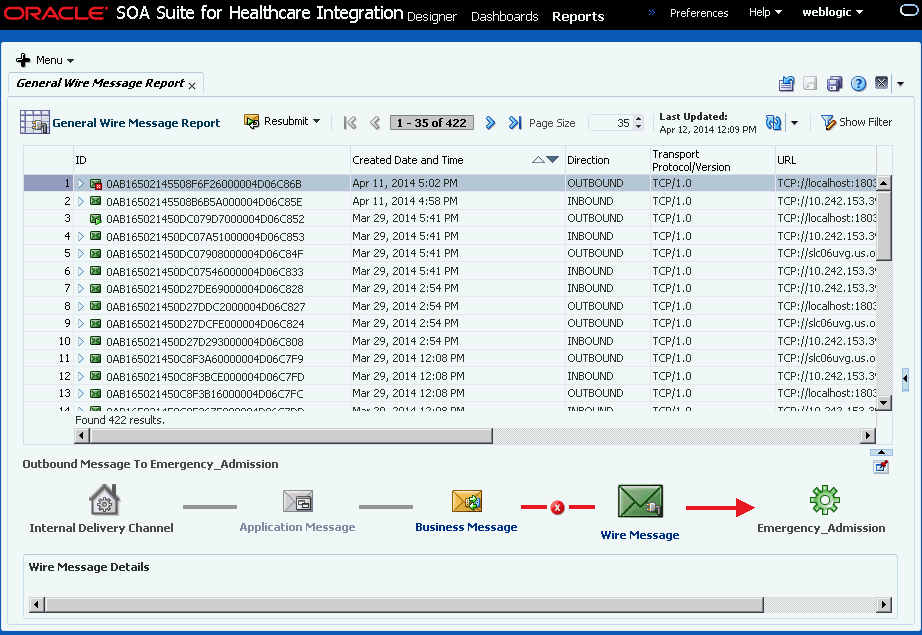Click the Business Message icon
Screen dimensions: 922x635
(x=467, y=502)
